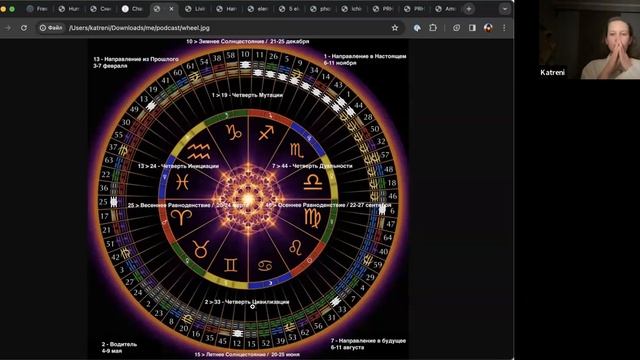This screenshot has height=360, width=640.
Task: Click the Libra symbol on the wheel
Action: point(313,182)
